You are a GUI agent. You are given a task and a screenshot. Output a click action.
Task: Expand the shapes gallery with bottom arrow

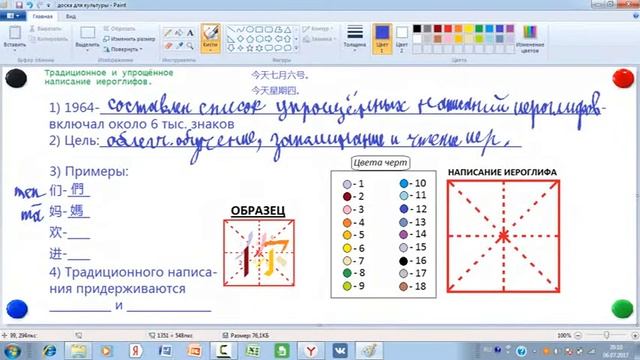pyautogui.click(x=297, y=48)
